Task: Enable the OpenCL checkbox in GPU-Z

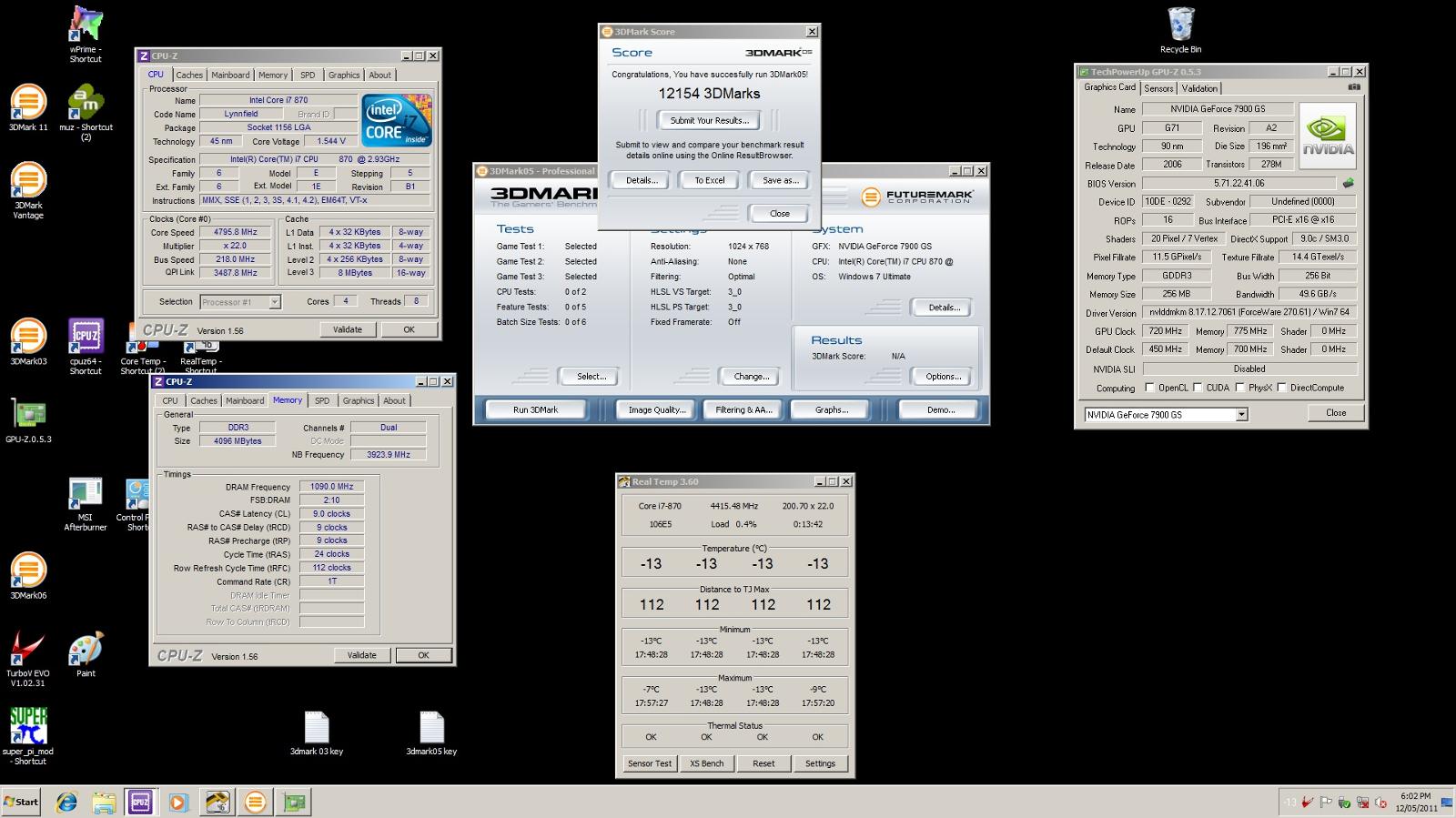Action: pos(1149,388)
